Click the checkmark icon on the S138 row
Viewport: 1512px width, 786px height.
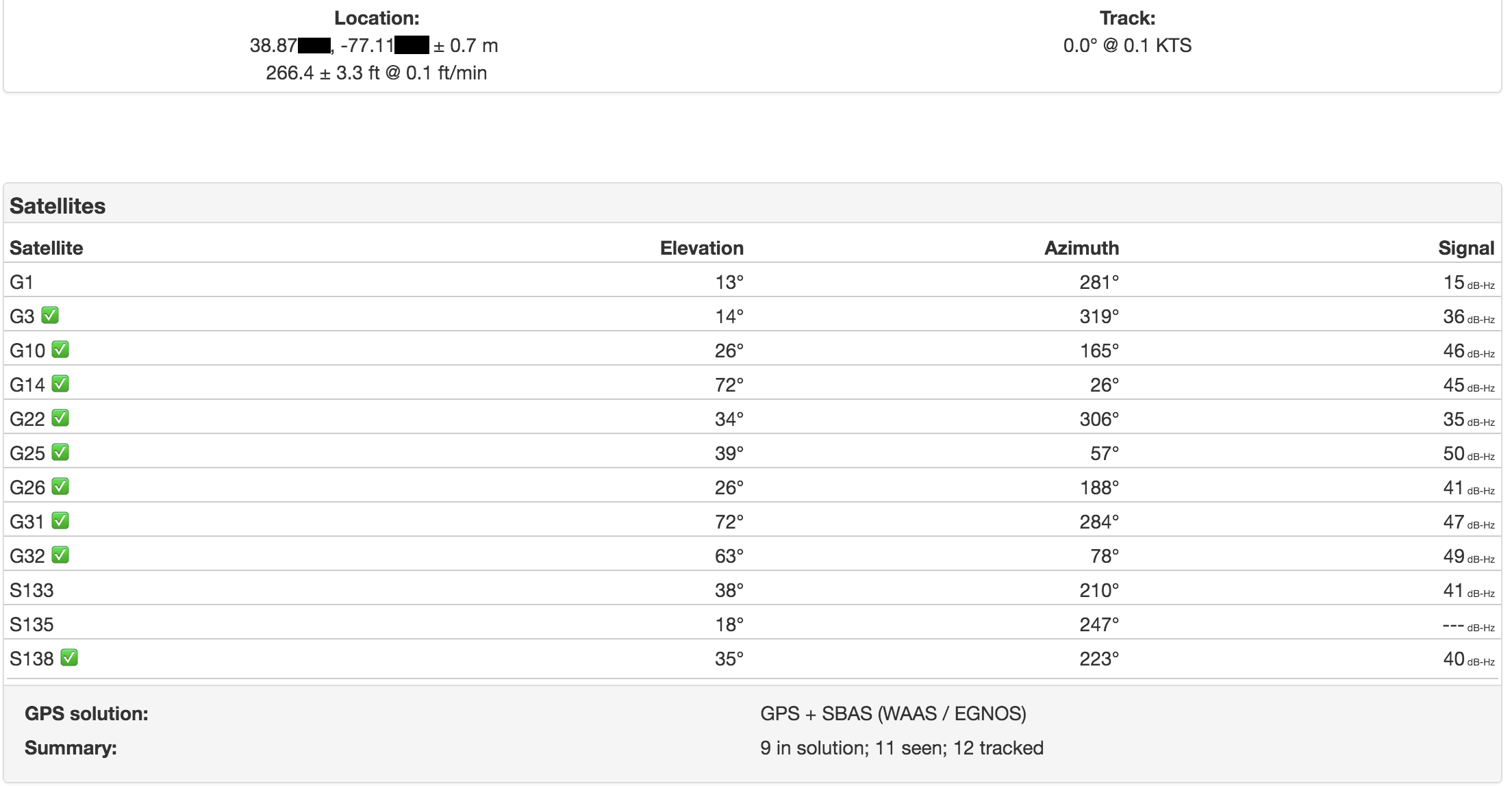[68, 658]
